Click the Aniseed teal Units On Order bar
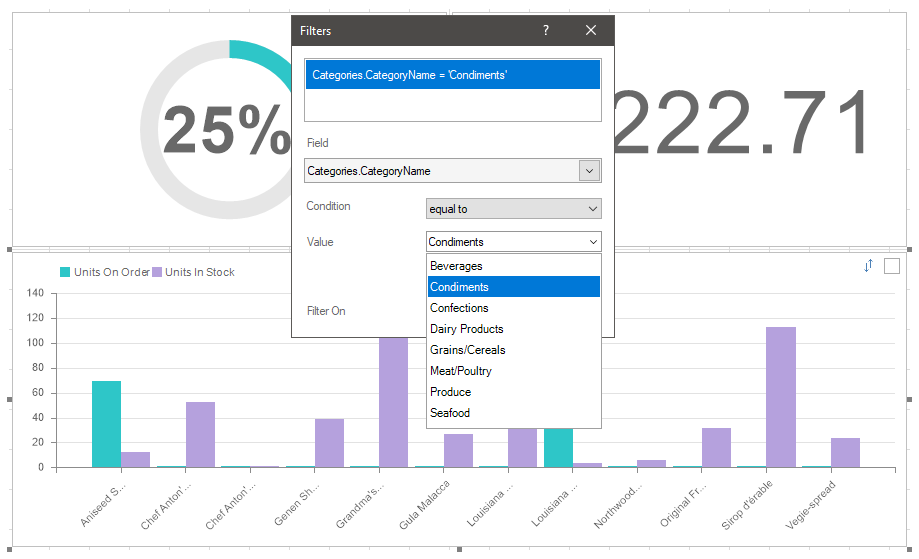919x559 pixels. 106,424
